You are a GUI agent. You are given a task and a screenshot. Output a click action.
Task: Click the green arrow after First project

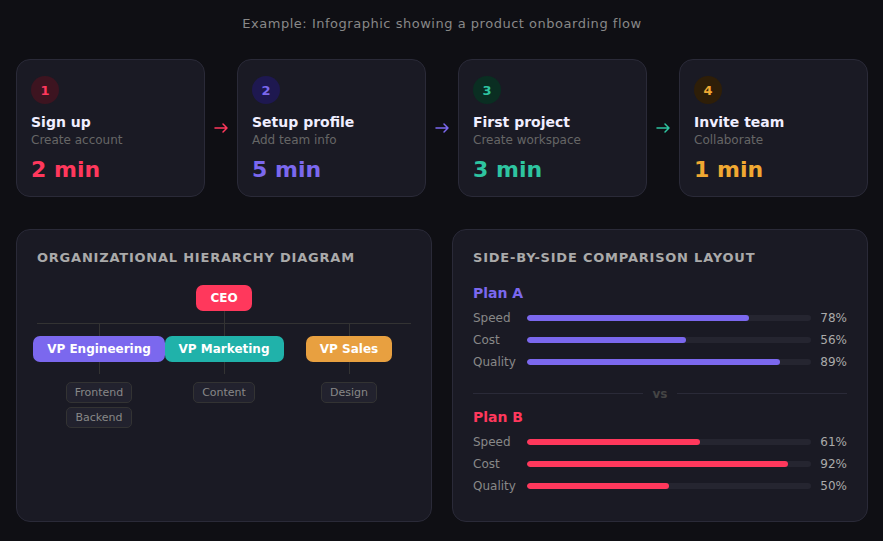[663, 128]
